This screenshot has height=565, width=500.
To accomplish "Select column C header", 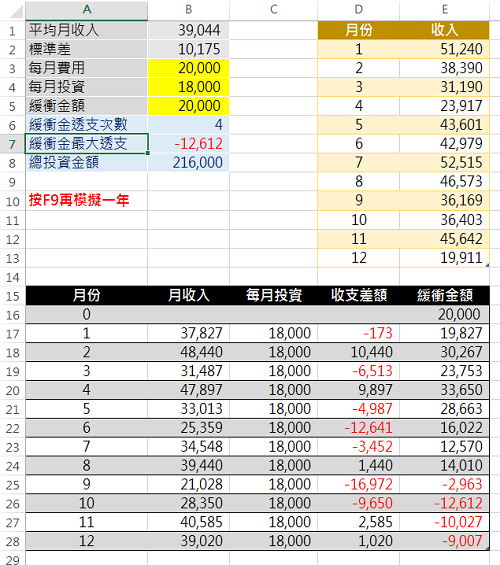I will coord(273,10).
